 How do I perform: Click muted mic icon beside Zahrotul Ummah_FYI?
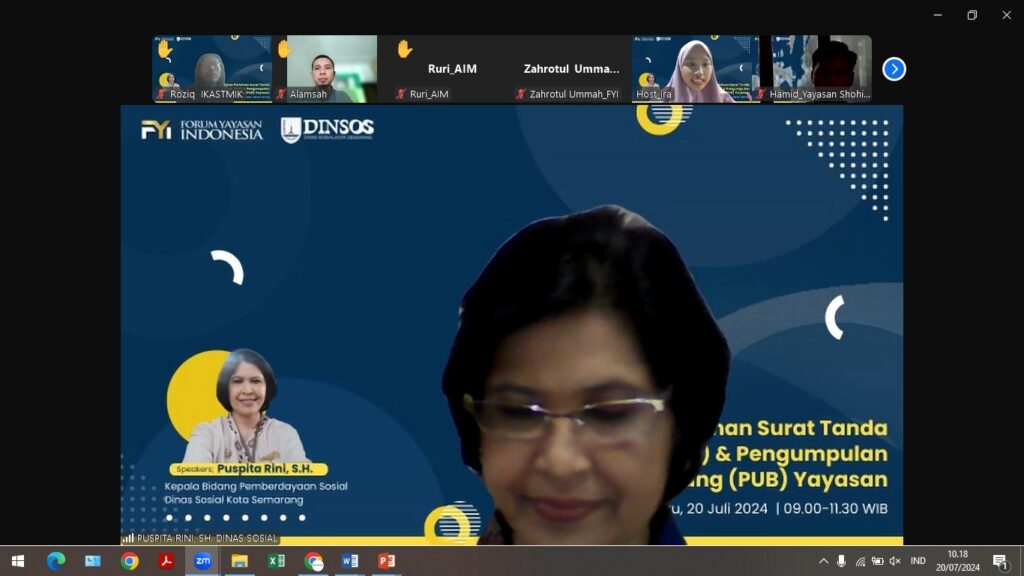(520, 94)
